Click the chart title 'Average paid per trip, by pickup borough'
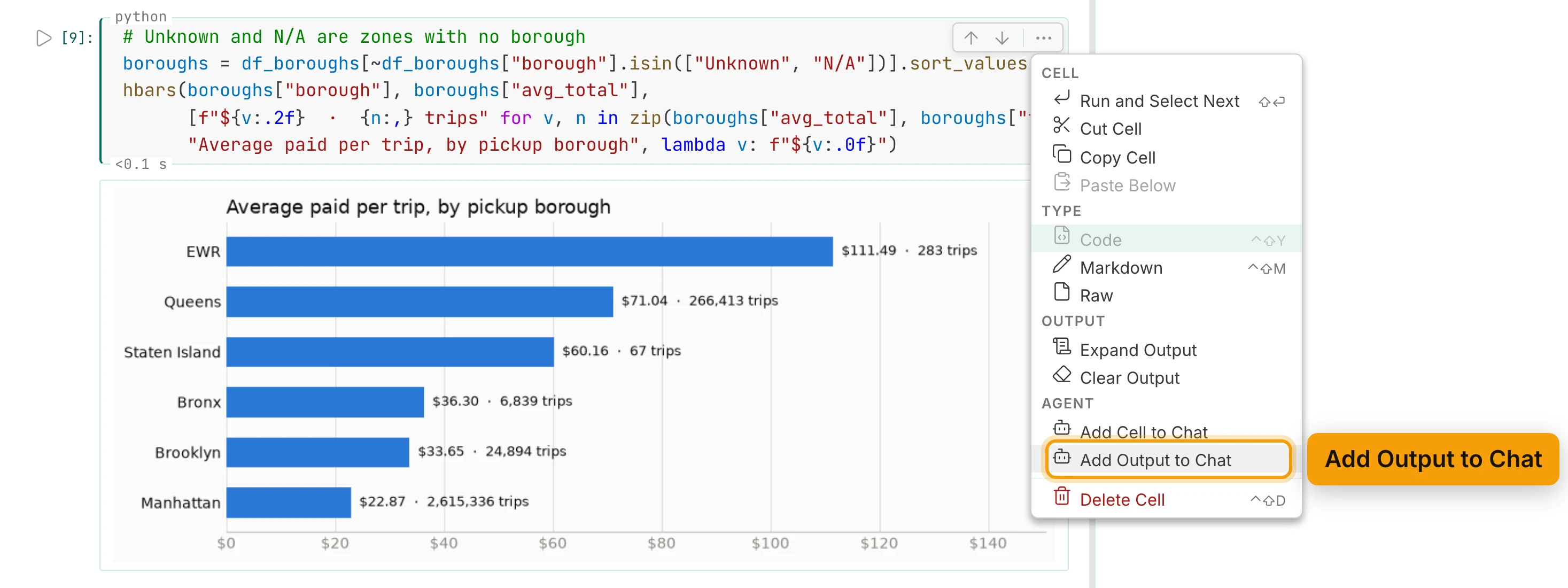 tap(418, 207)
